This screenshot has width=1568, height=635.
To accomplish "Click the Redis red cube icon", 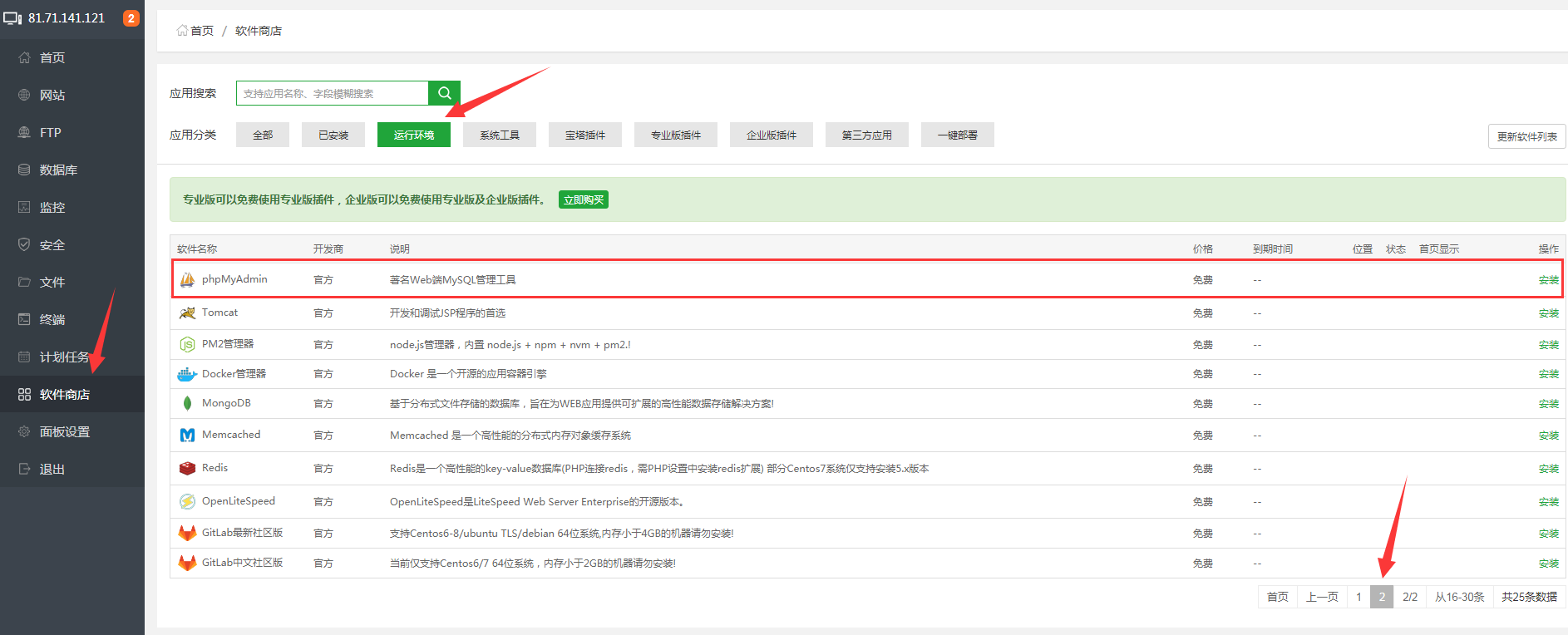I will [188, 468].
